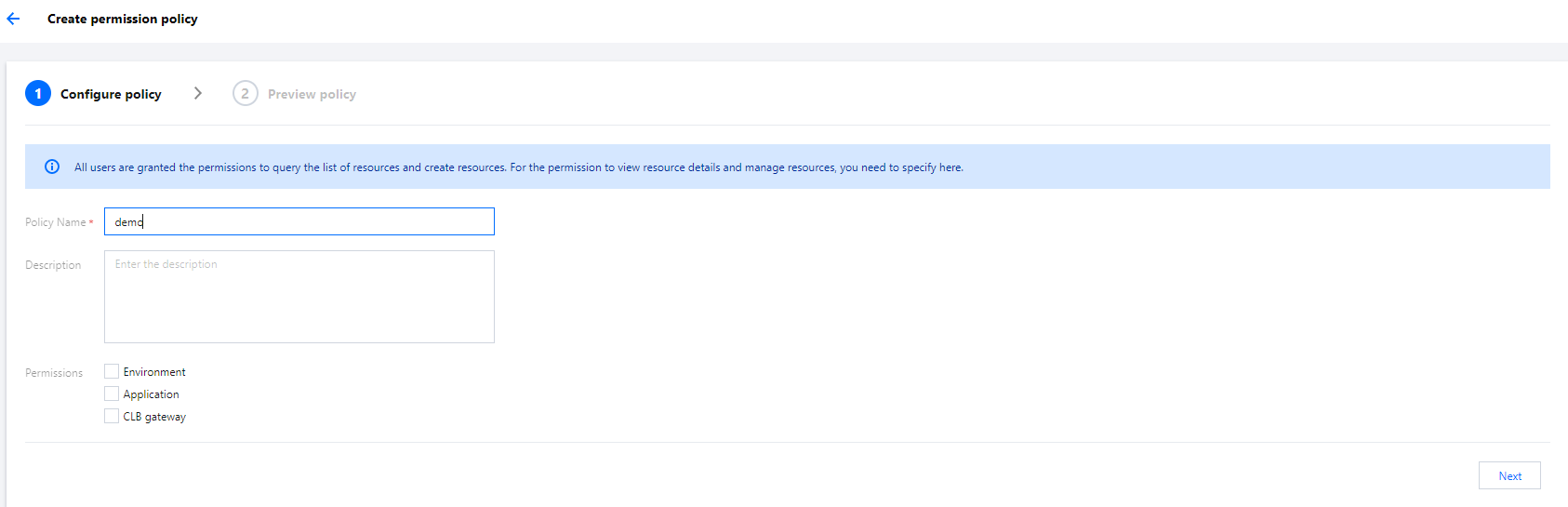Image resolution: width=1568 pixels, height=507 pixels.
Task: Click the Permissions section label
Action: [x=54, y=373]
